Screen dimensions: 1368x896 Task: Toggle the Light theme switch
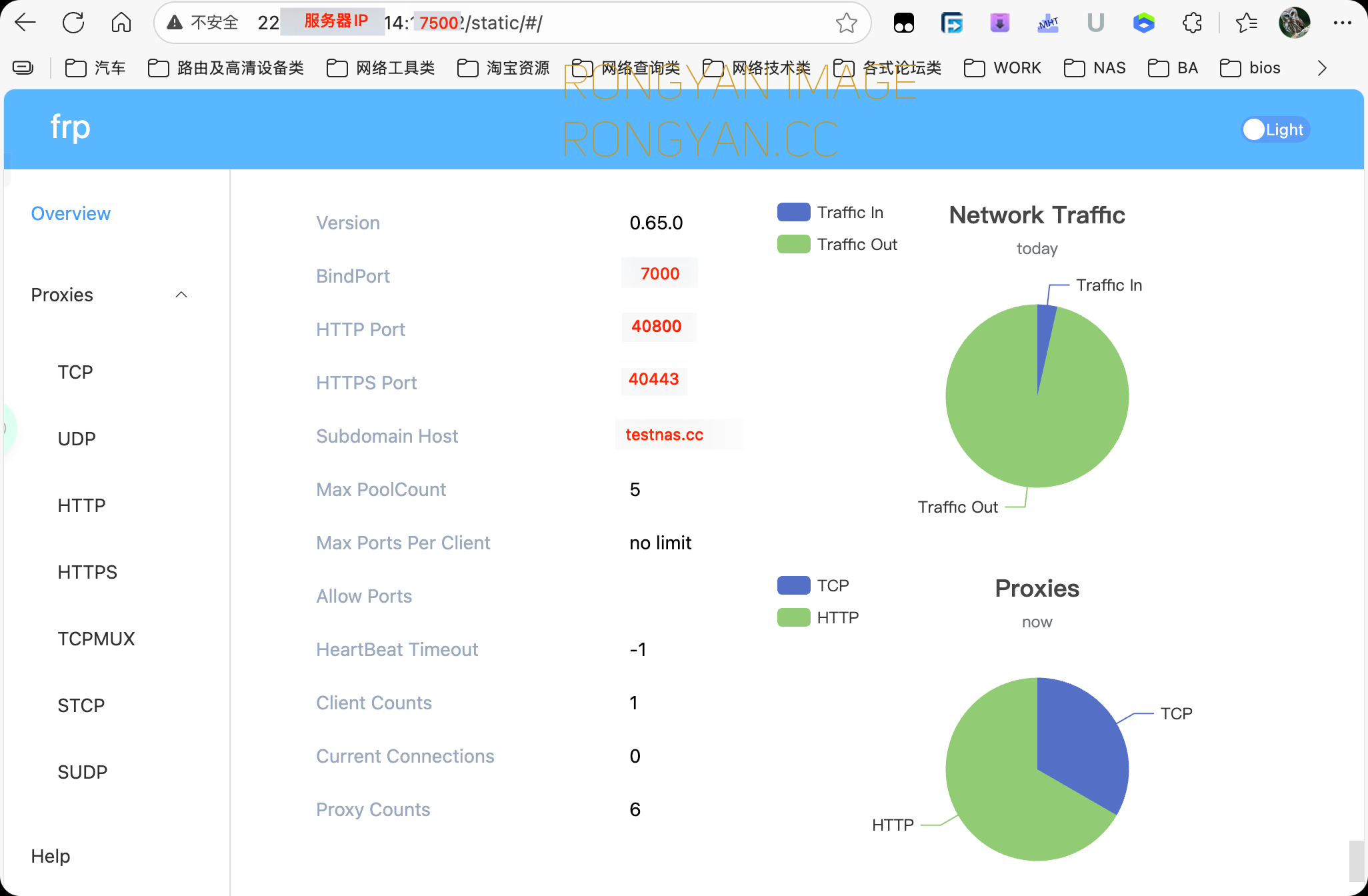(1275, 129)
